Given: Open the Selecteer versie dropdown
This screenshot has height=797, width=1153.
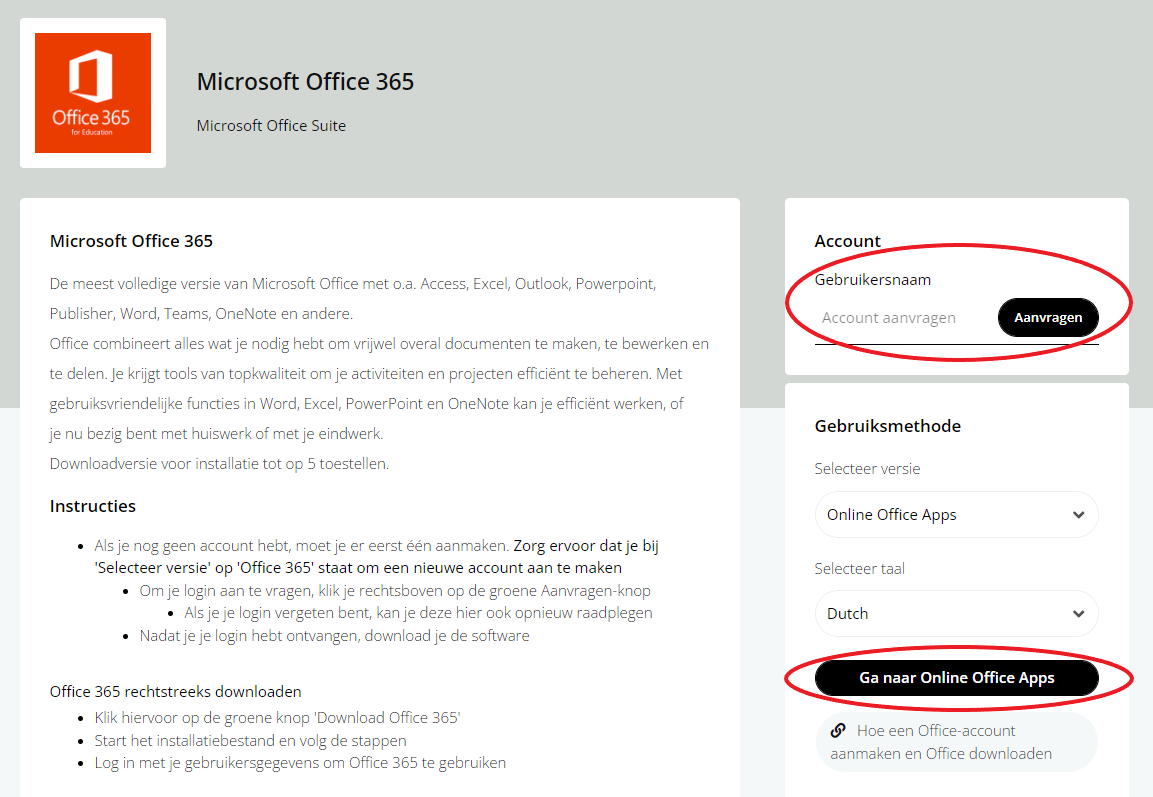Looking at the screenshot, I should pyautogui.click(x=956, y=515).
